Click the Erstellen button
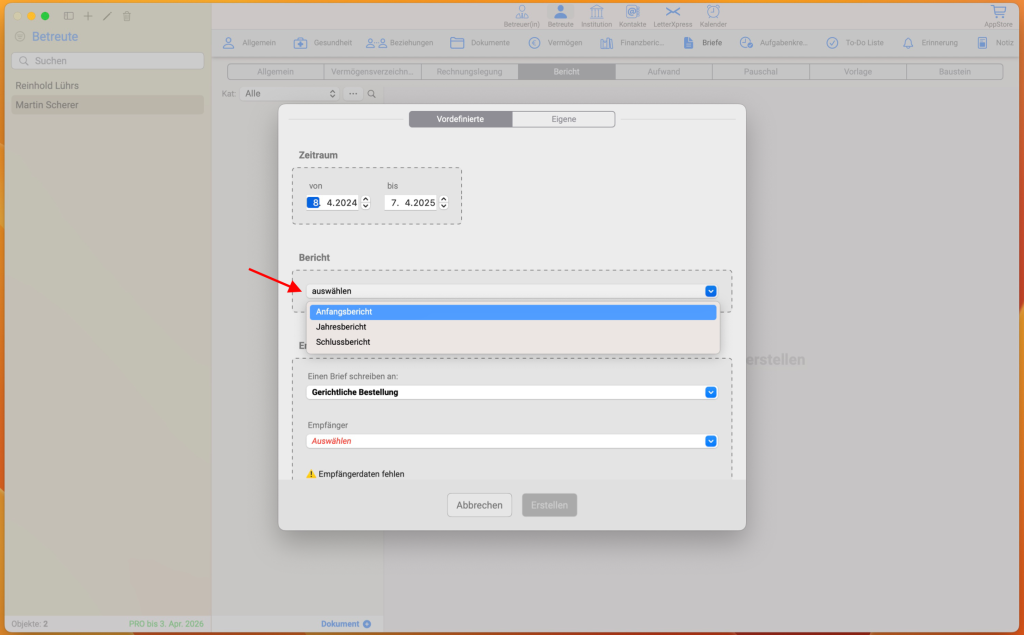This screenshot has height=635, width=1024. (549, 505)
